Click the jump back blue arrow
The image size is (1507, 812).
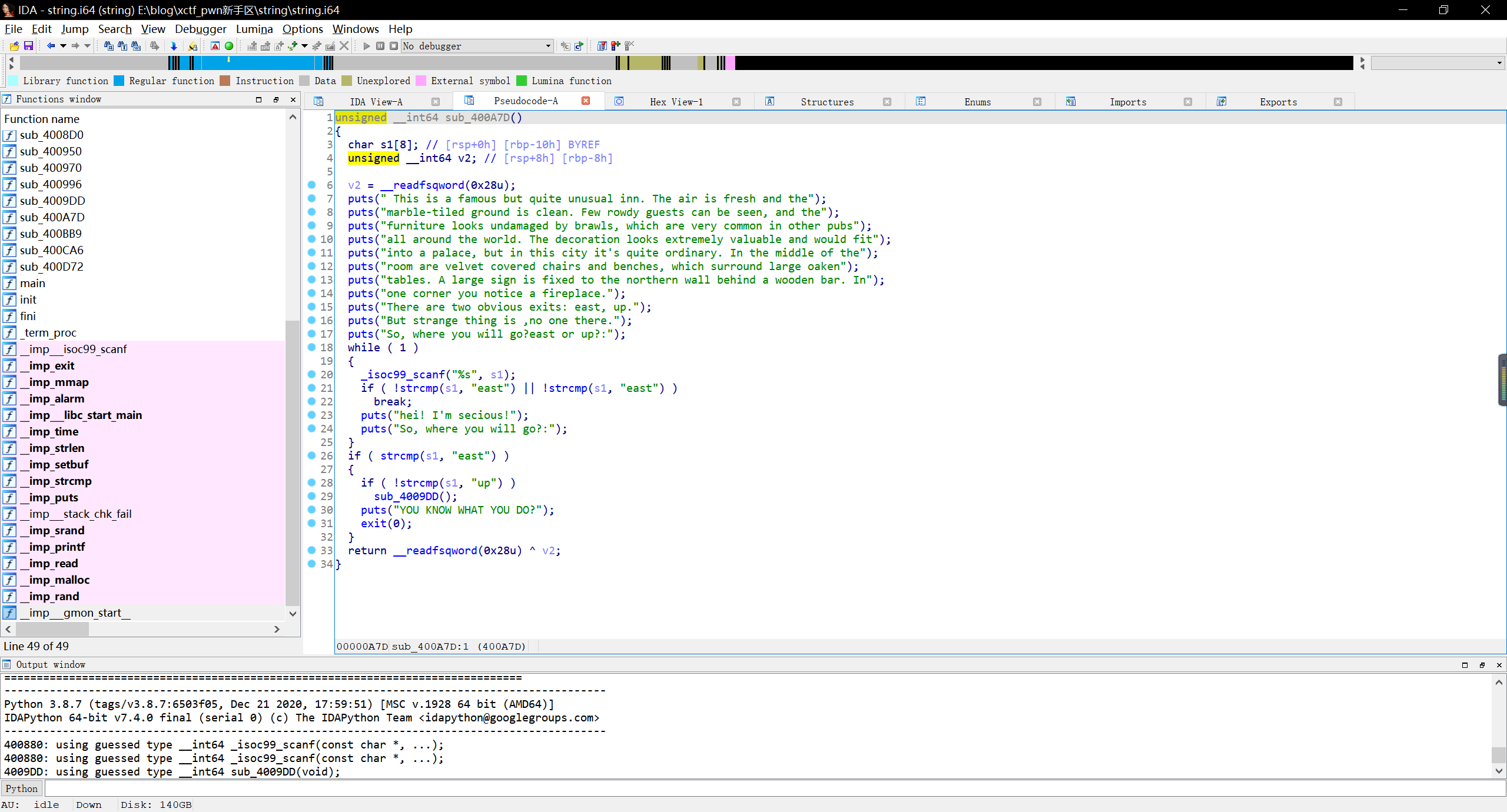(51, 46)
